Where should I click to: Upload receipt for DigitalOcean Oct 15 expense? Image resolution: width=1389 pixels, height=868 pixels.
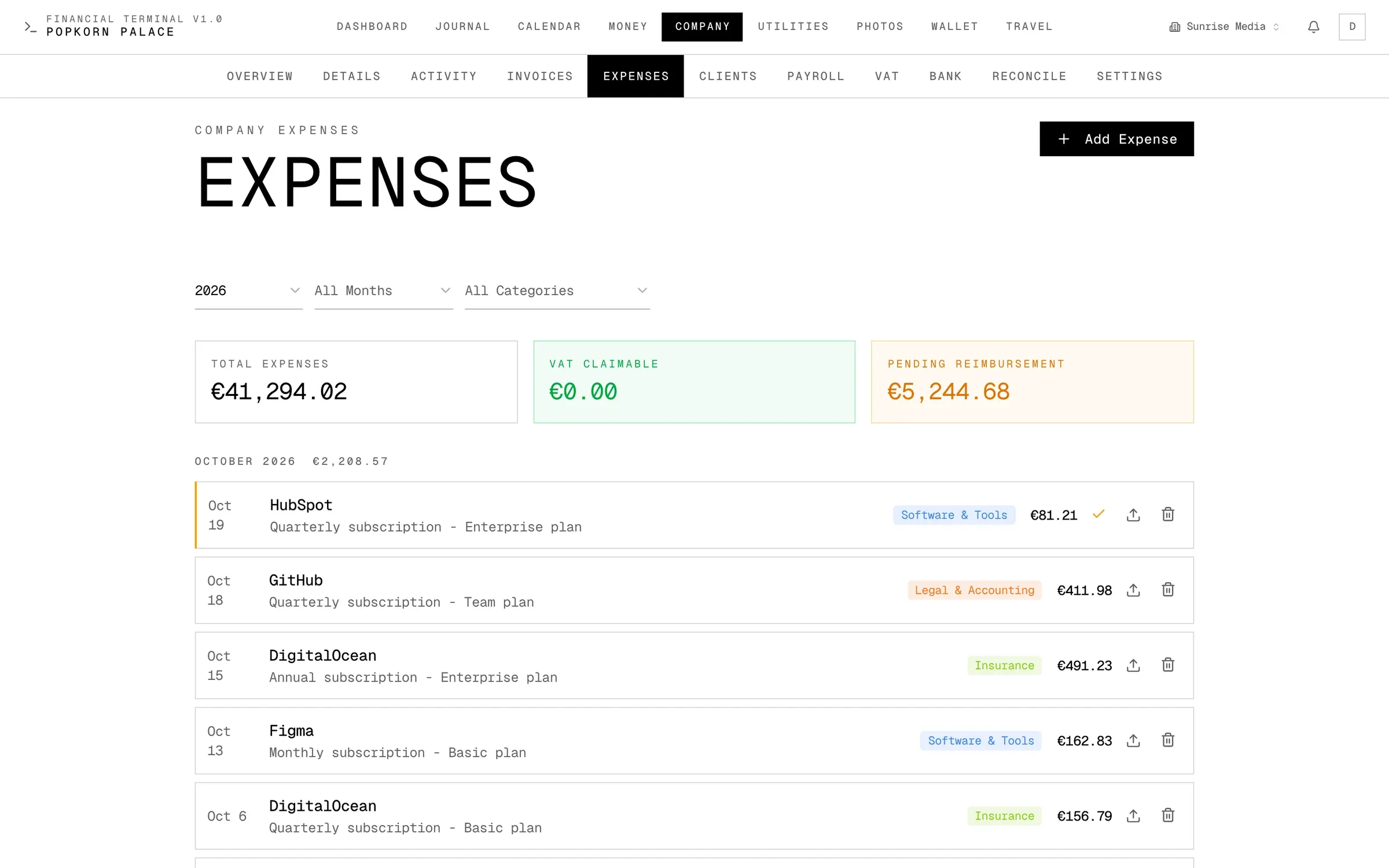point(1133,665)
